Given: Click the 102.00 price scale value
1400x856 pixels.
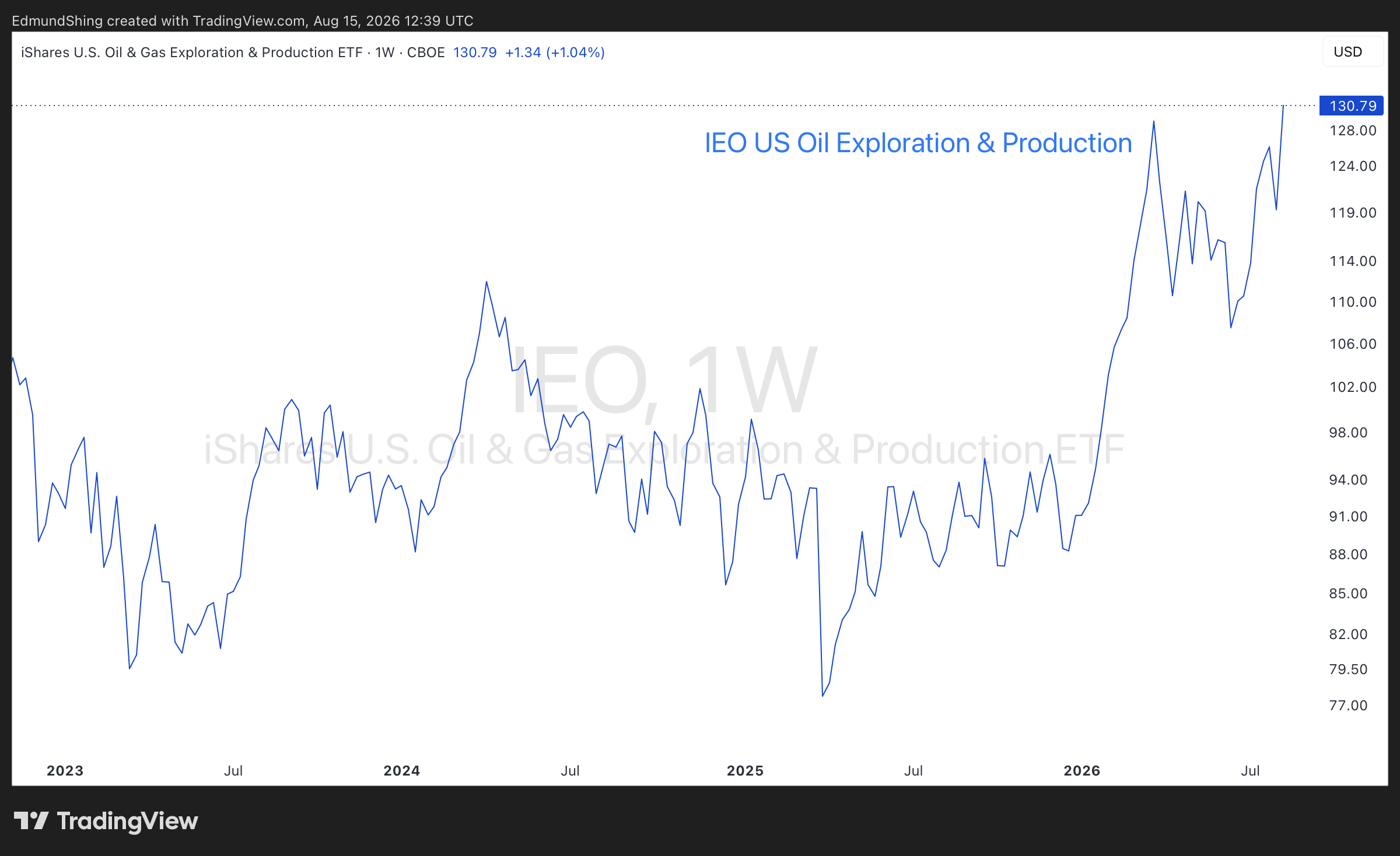Looking at the screenshot, I should pos(1353,387).
